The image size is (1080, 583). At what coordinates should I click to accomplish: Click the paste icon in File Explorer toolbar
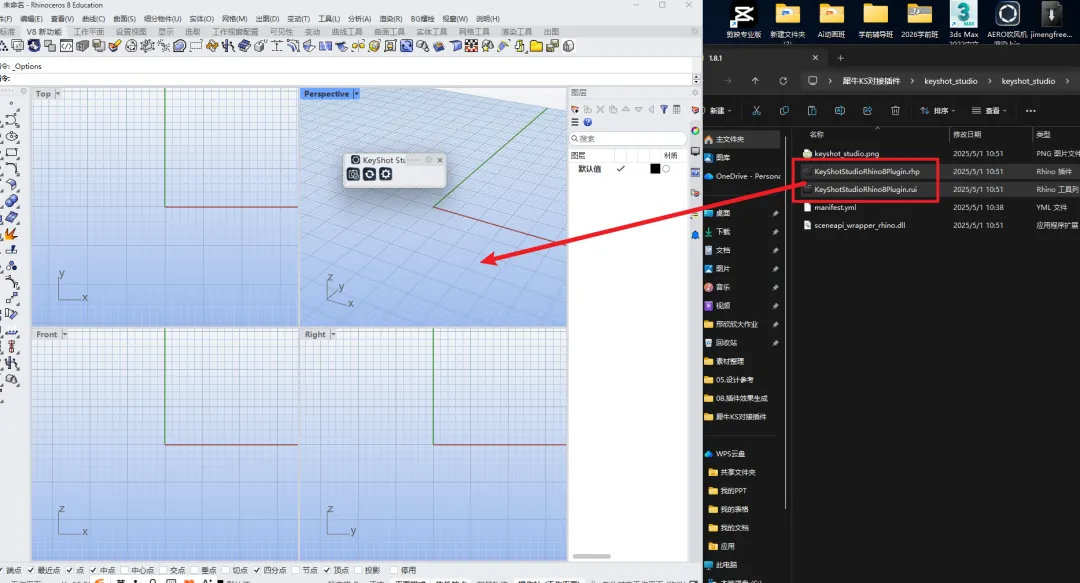(x=812, y=110)
